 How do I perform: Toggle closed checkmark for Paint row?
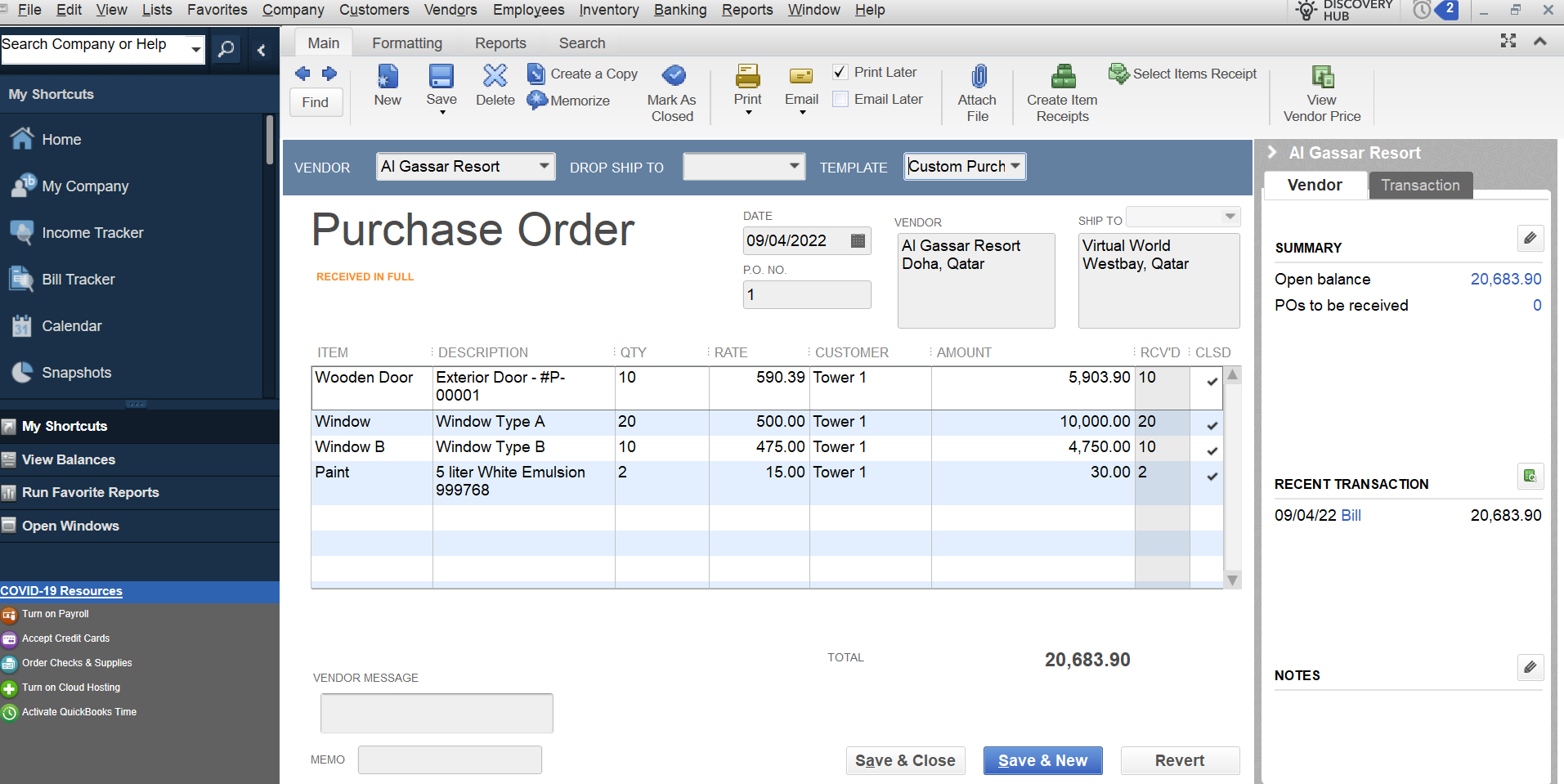(x=1212, y=476)
